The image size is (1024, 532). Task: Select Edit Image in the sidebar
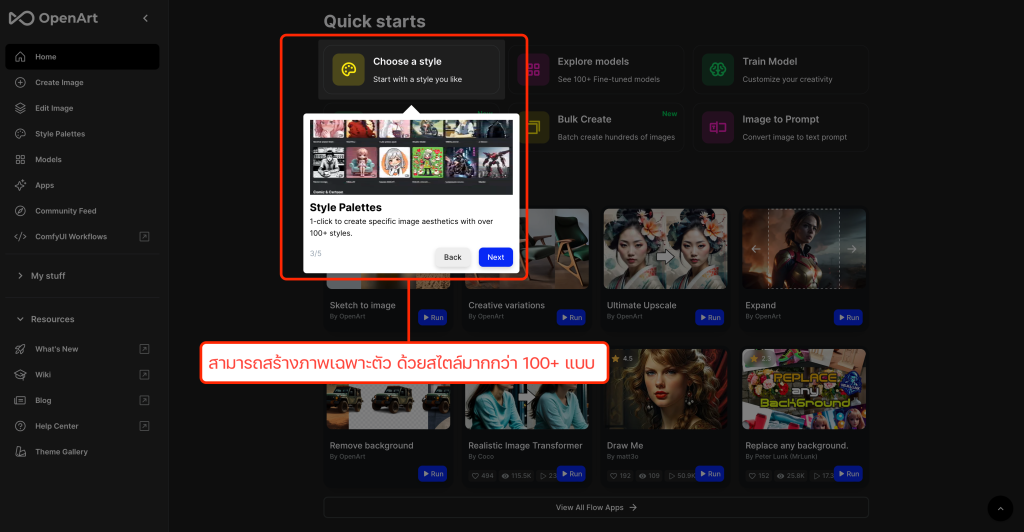click(54, 108)
